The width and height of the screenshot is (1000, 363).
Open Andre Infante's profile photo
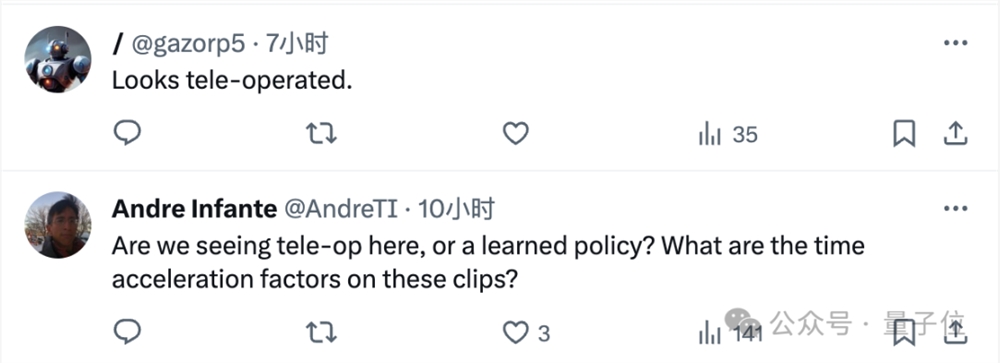click(57, 225)
